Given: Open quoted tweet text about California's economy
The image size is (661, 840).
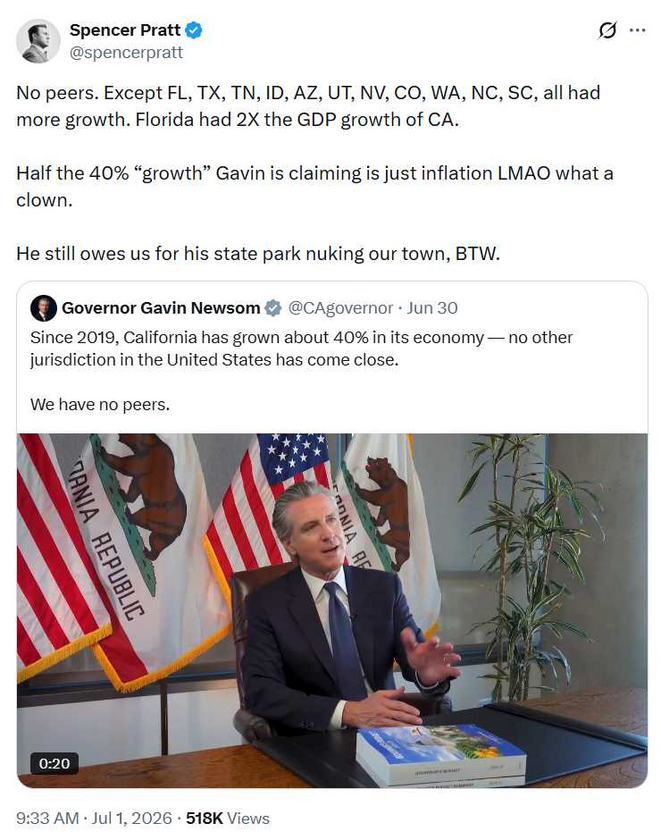Looking at the screenshot, I should click(x=301, y=348).
